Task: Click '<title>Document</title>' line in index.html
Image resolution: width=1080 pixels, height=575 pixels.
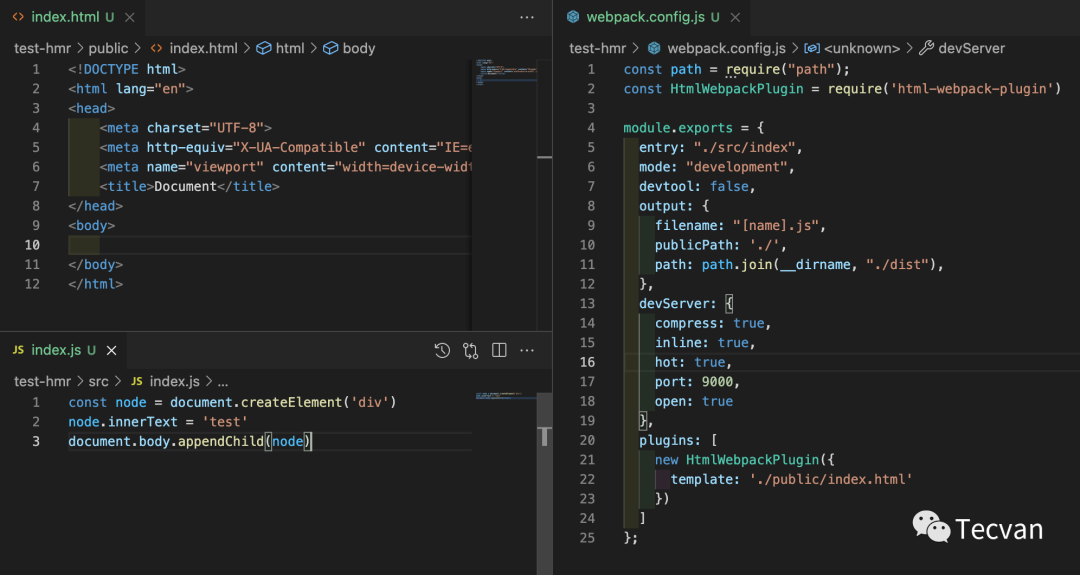Action: (x=189, y=187)
